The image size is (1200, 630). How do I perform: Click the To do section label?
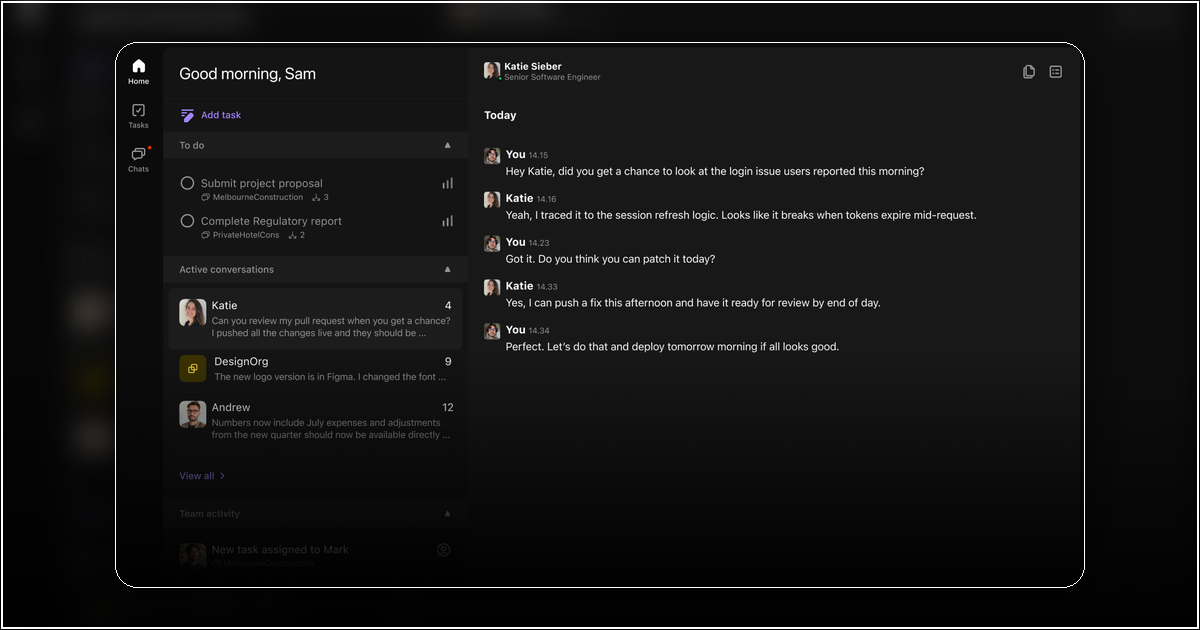(x=192, y=145)
